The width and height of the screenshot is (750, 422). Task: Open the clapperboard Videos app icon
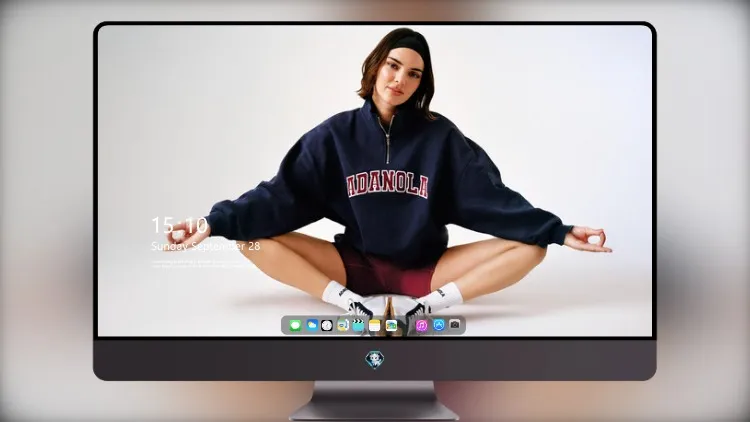(358, 326)
